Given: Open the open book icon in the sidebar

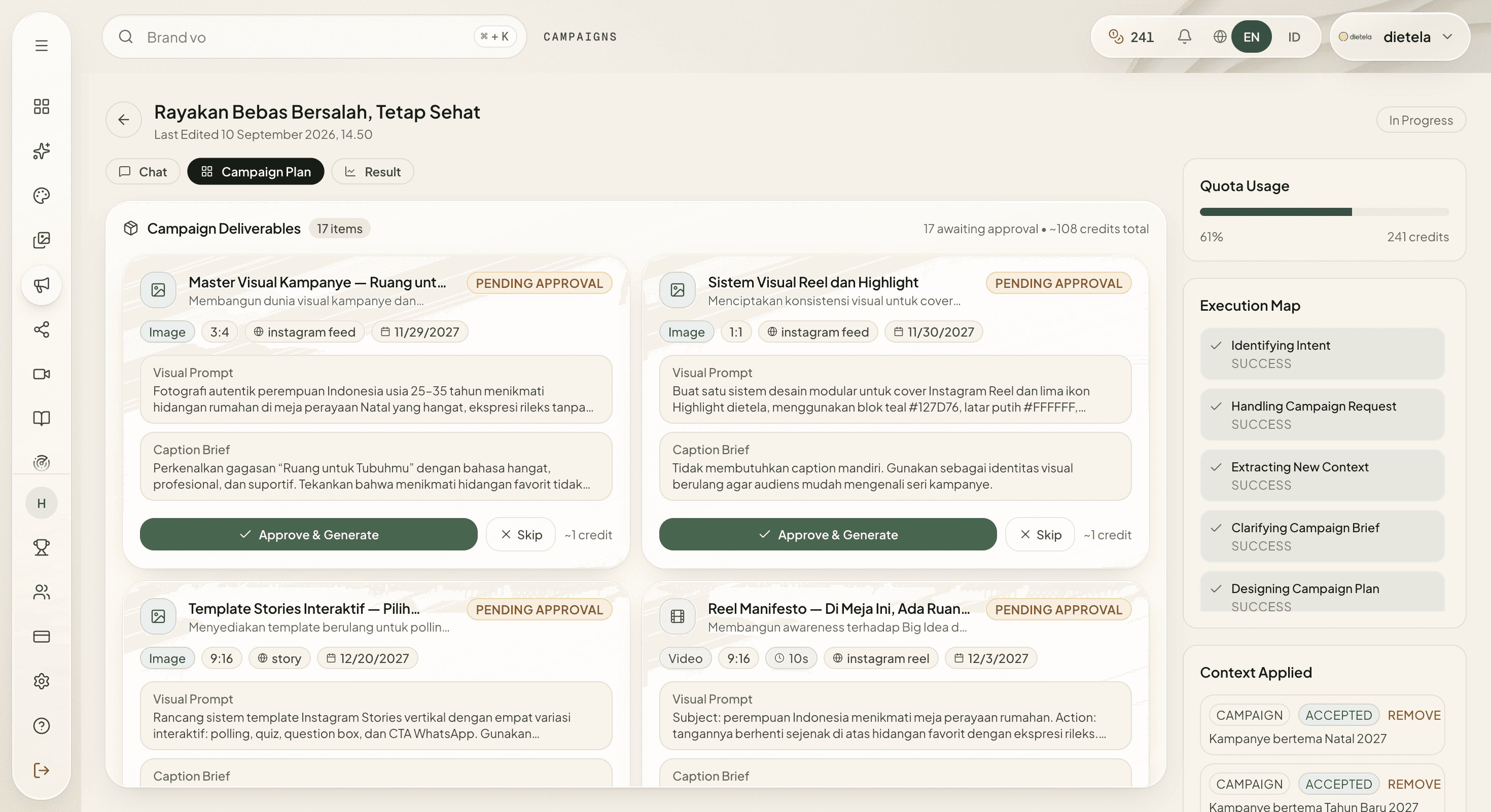Looking at the screenshot, I should point(41,419).
